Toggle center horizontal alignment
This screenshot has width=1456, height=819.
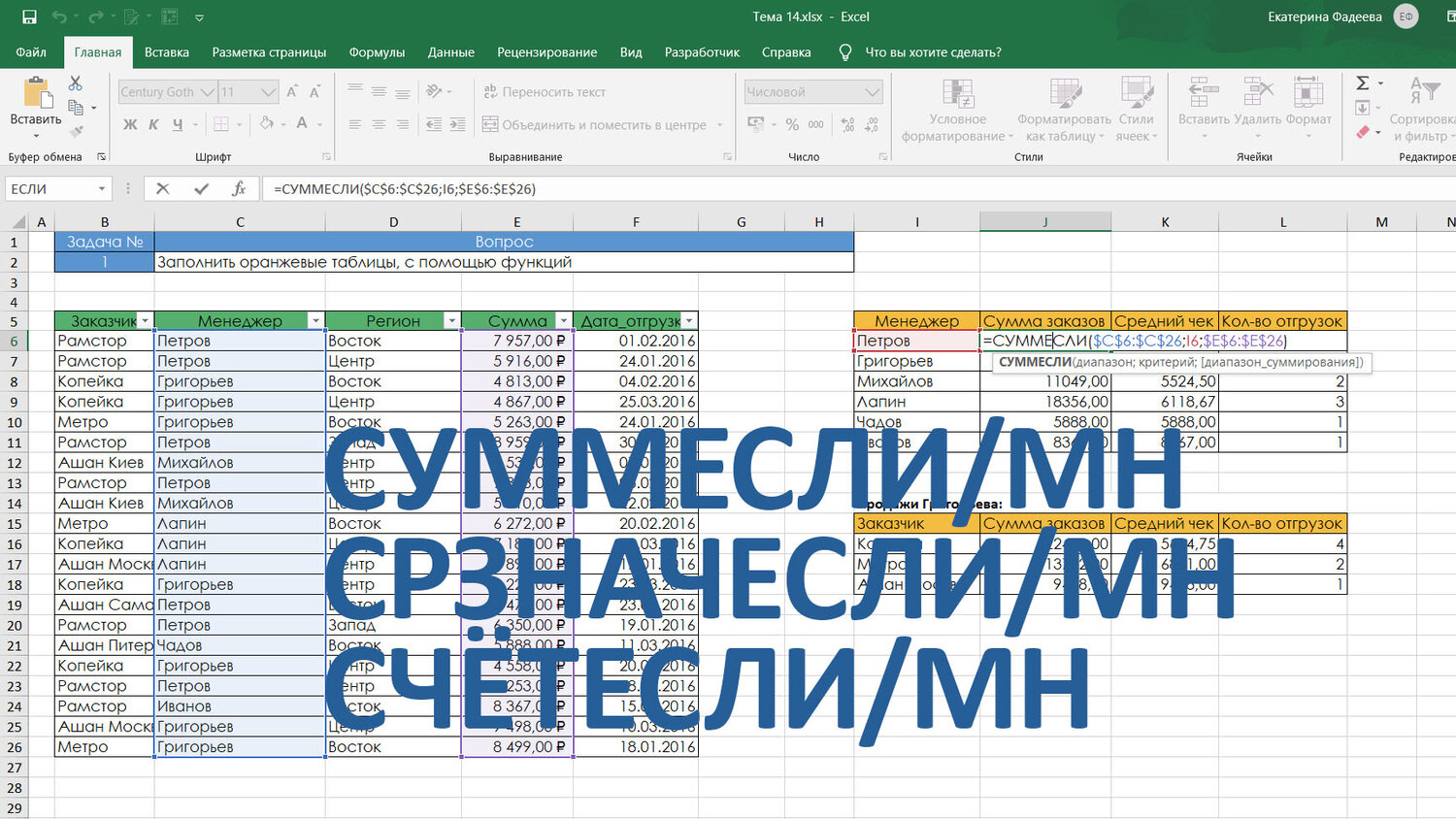point(379,124)
